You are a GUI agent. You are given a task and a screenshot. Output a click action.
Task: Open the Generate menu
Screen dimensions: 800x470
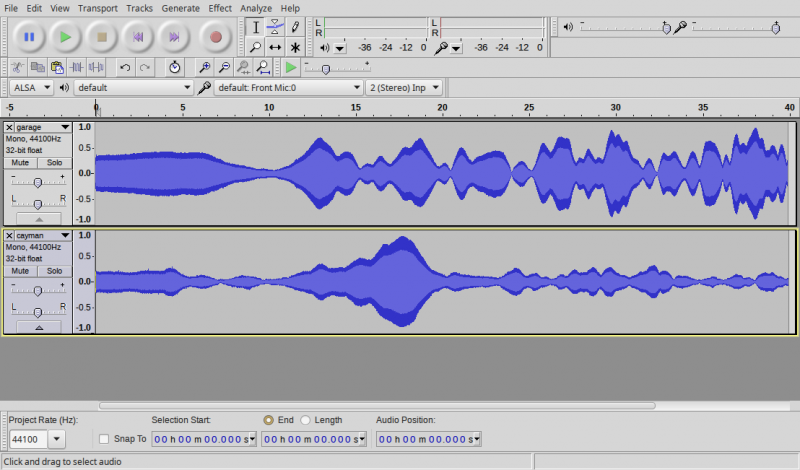pyautogui.click(x=180, y=8)
